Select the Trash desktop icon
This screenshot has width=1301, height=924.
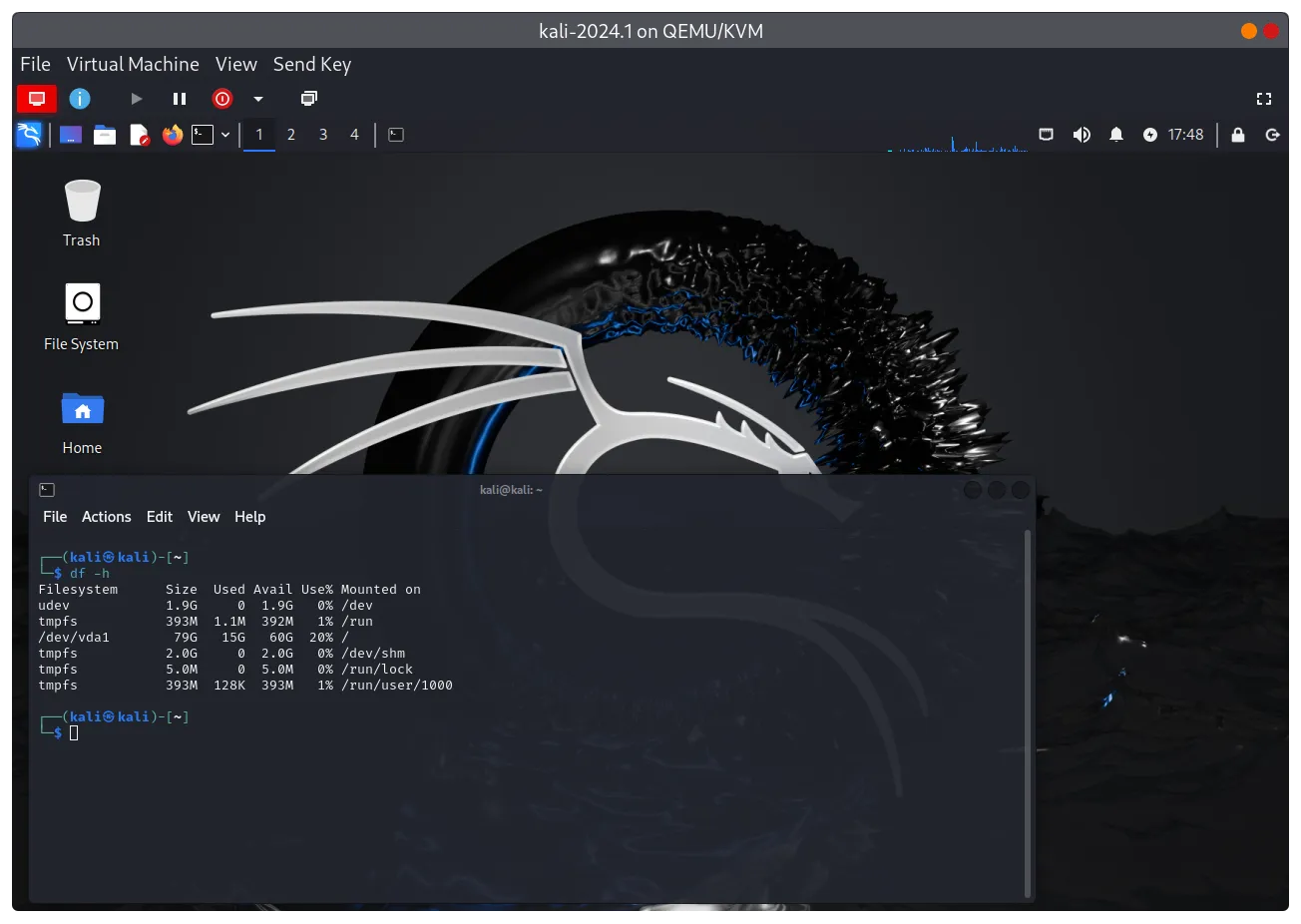coord(82,213)
